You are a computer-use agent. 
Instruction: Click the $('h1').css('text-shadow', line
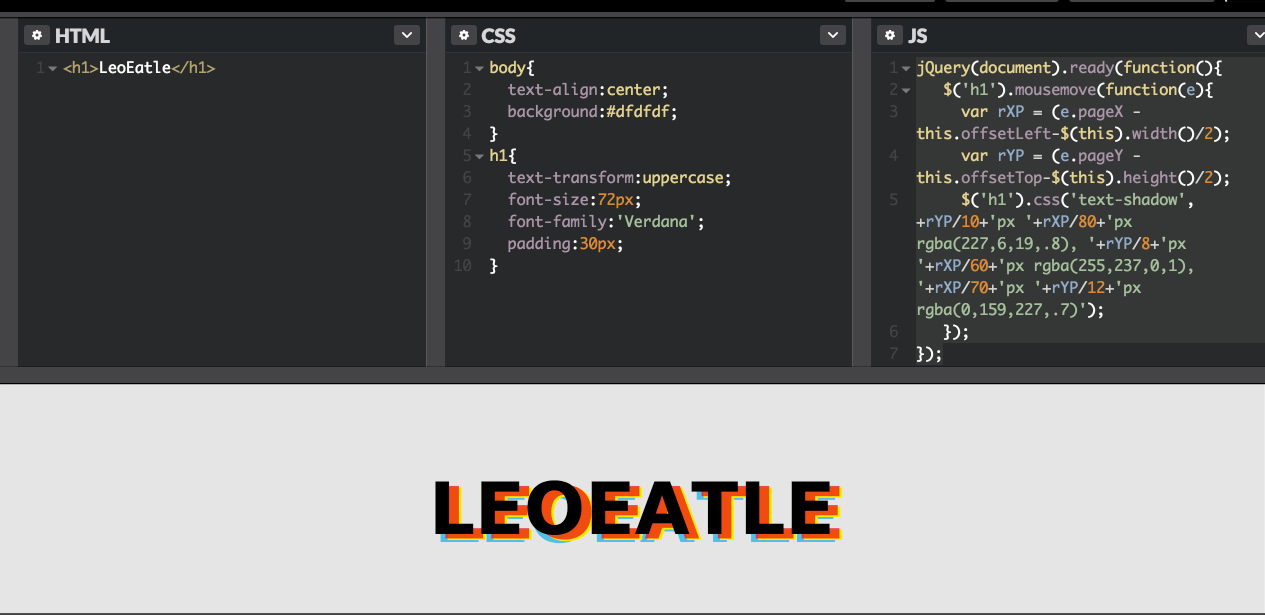click(1077, 200)
